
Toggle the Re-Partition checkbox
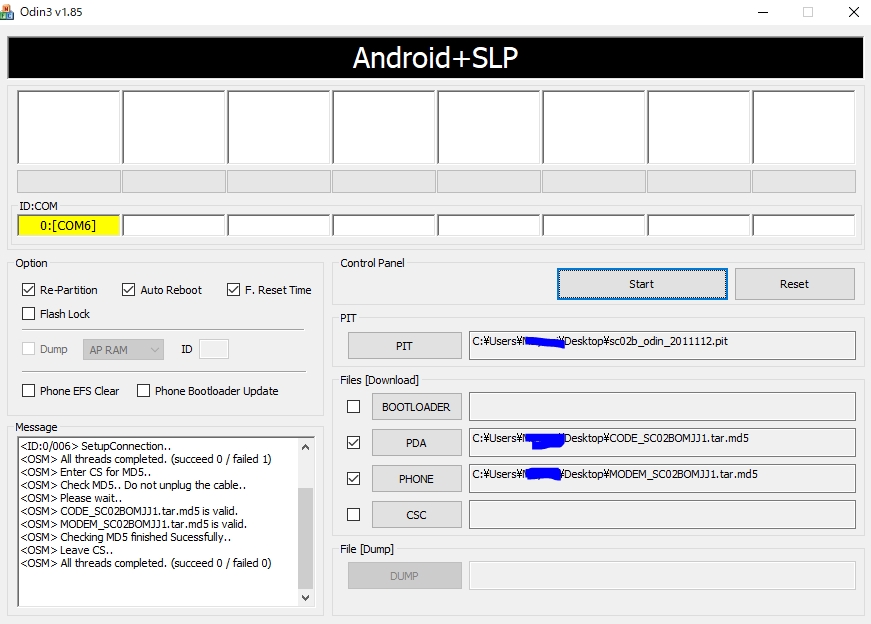click(28, 289)
